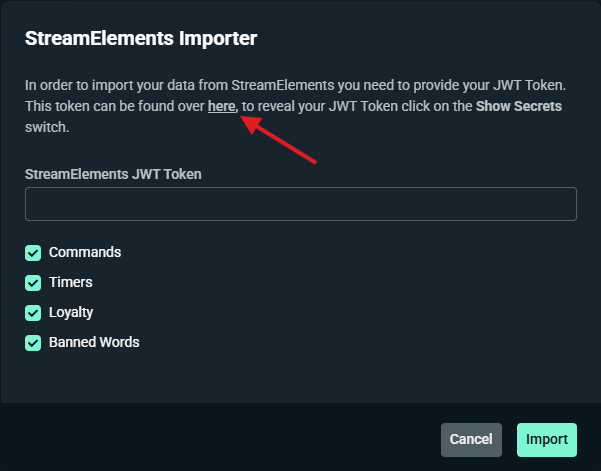Deselect the Banned Words checkbox
This screenshot has width=601, height=471.
tap(33, 343)
